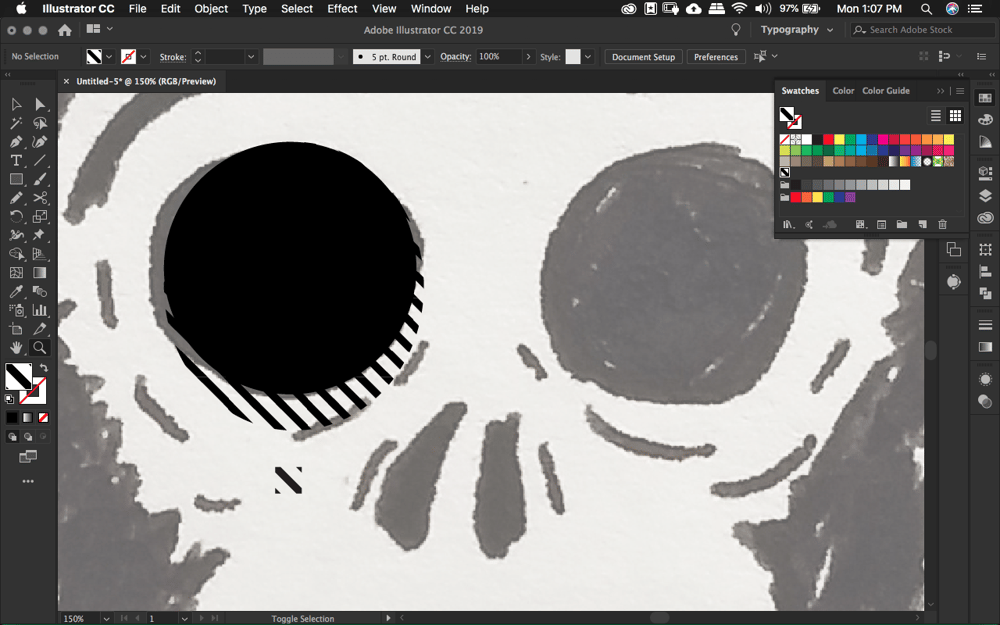Open the zoom level dropdown at 150%
Screen dimensions: 1000x625
coord(106,618)
